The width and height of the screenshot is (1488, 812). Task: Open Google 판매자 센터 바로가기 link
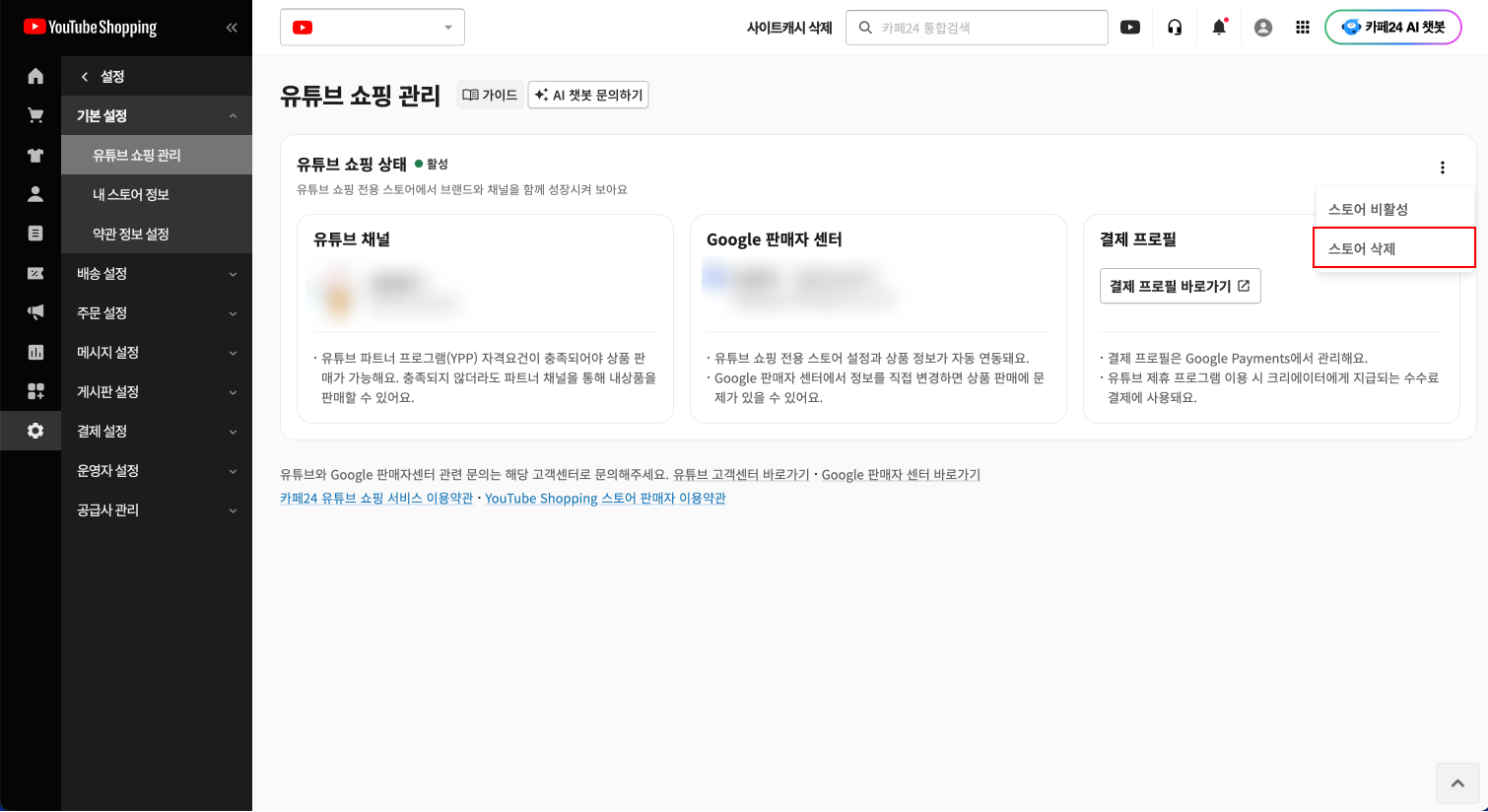pos(901,475)
